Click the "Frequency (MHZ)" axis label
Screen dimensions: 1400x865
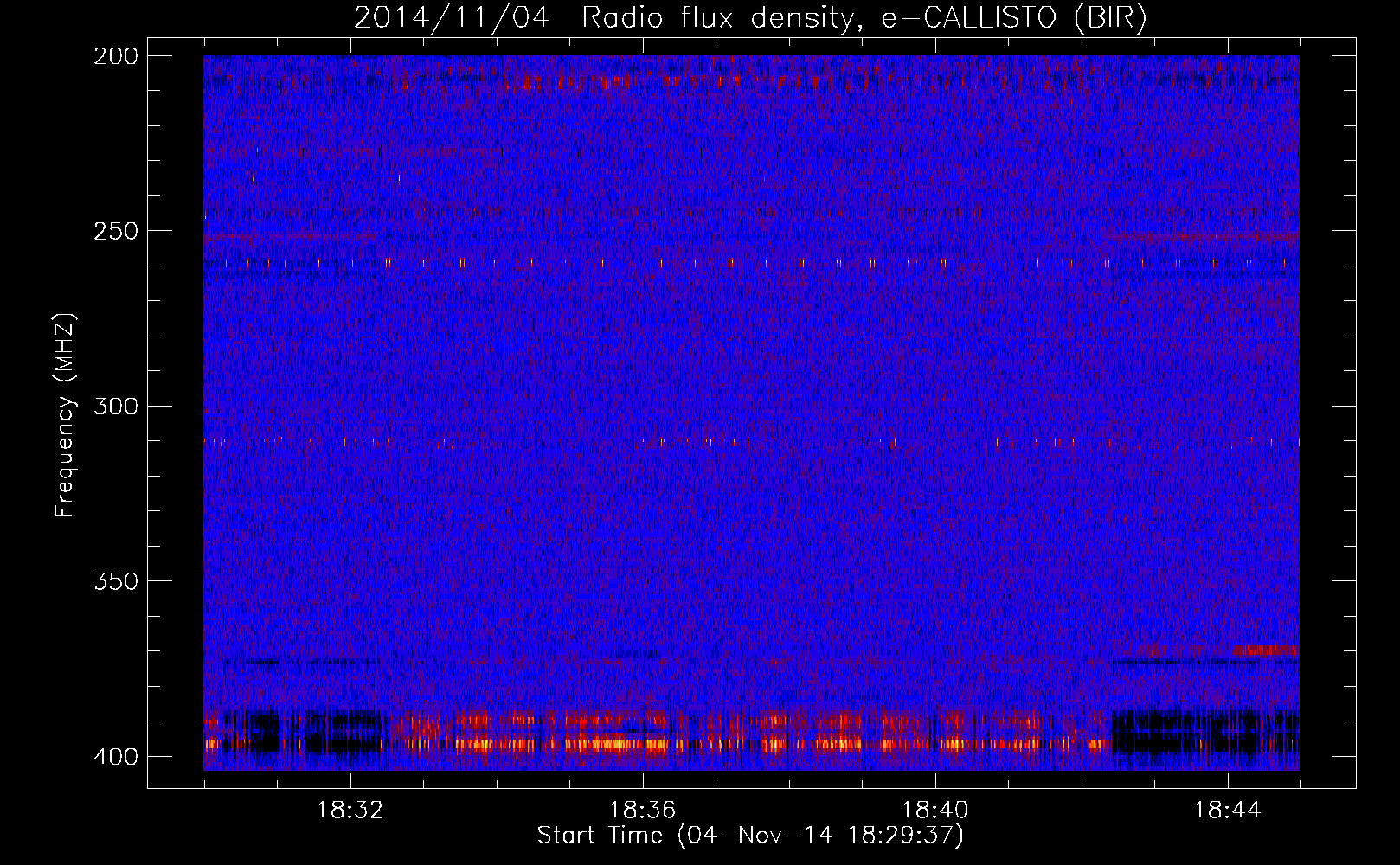[65, 414]
